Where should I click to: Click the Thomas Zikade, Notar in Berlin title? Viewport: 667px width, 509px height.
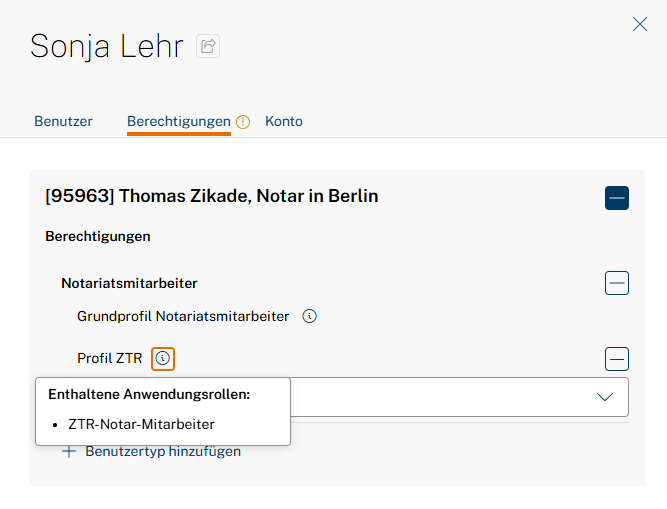tap(212, 196)
